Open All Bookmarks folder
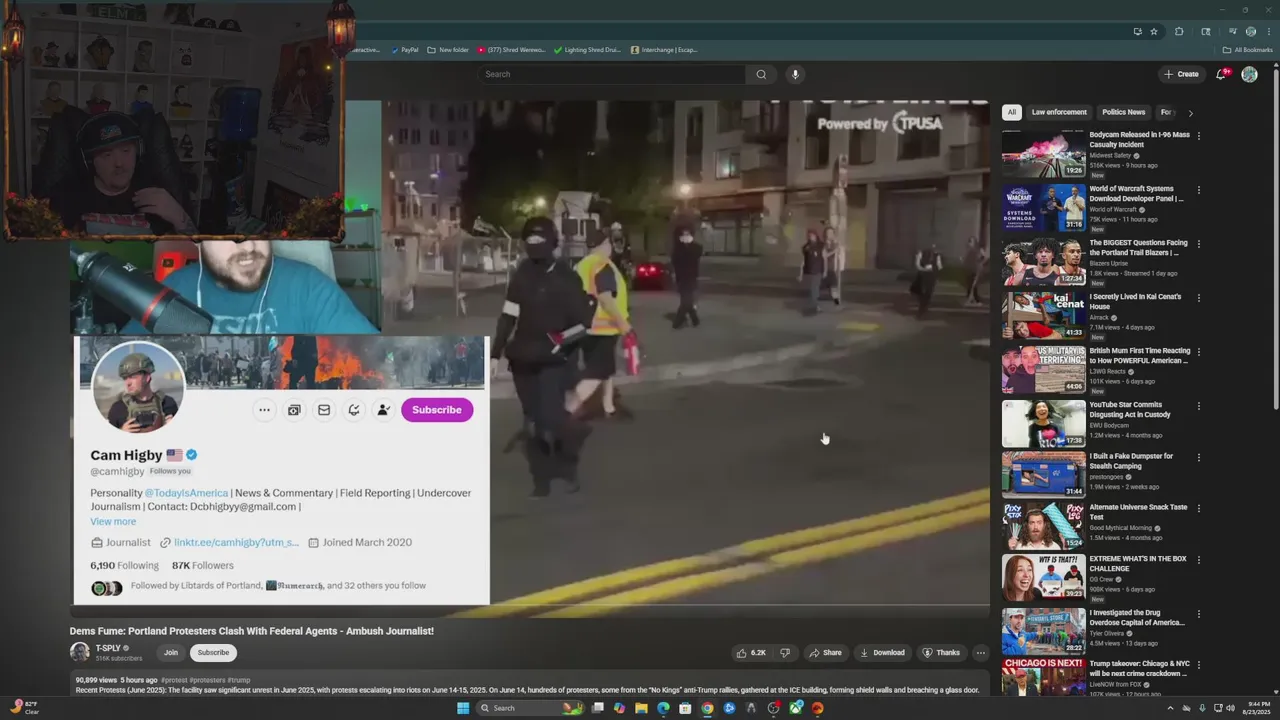Viewport: 1280px width, 720px height. click(x=1247, y=50)
